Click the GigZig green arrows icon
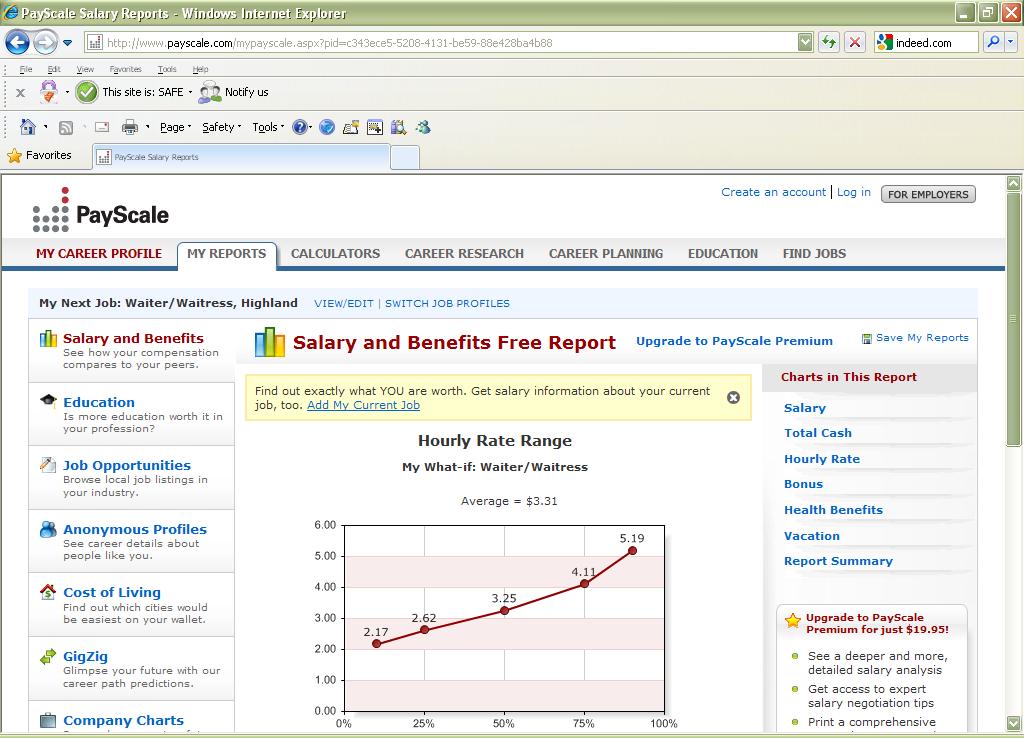Viewport: 1024px width, 738px height. 48,656
